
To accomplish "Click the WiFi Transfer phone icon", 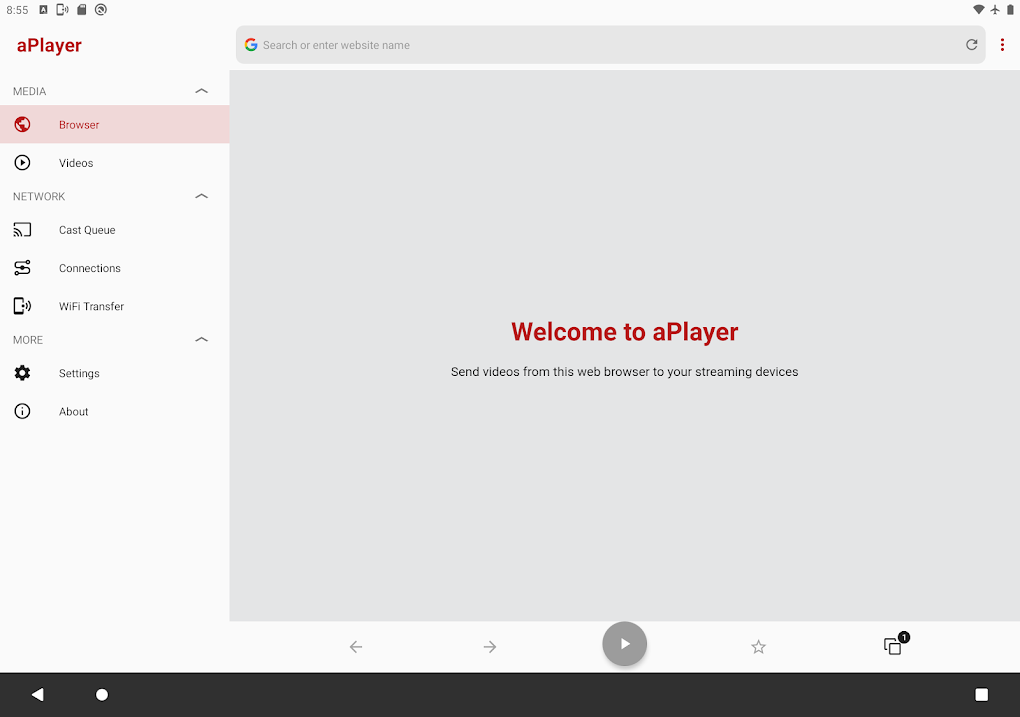I will pos(22,306).
